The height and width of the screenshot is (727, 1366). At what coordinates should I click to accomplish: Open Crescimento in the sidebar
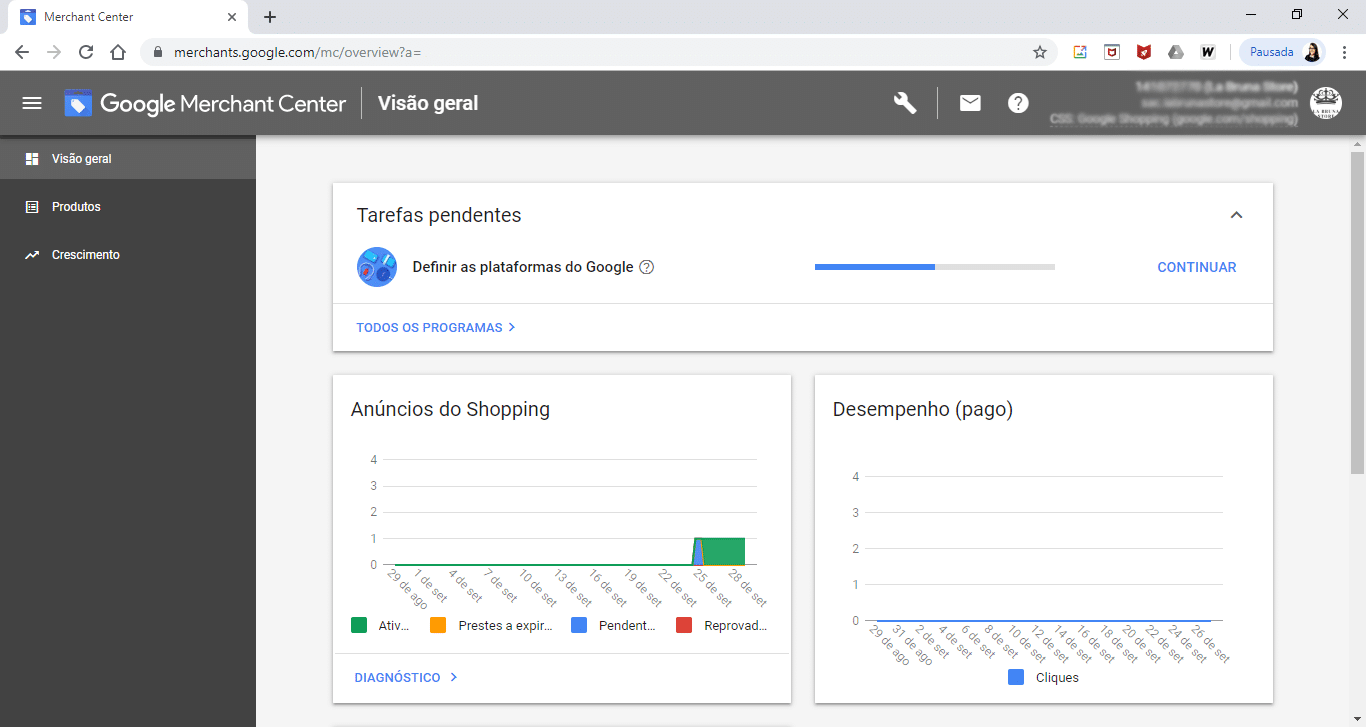pyautogui.click(x=128, y=255)
